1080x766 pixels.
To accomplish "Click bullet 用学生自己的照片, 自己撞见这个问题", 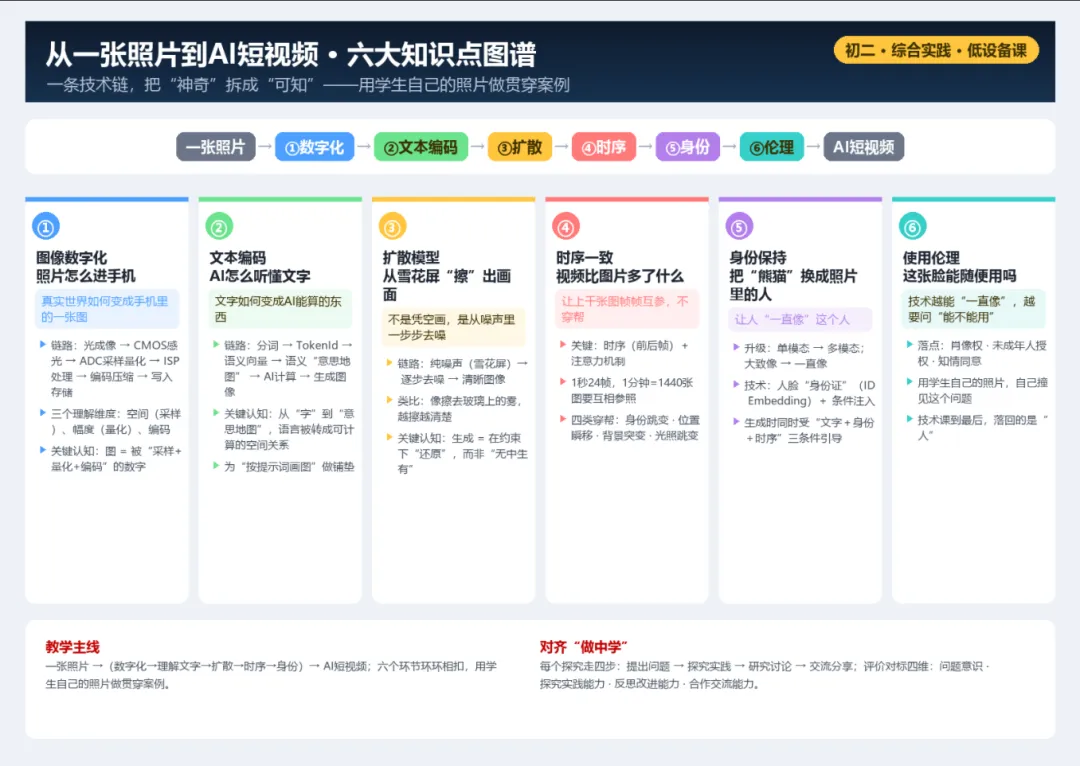I will coord(982,390).
